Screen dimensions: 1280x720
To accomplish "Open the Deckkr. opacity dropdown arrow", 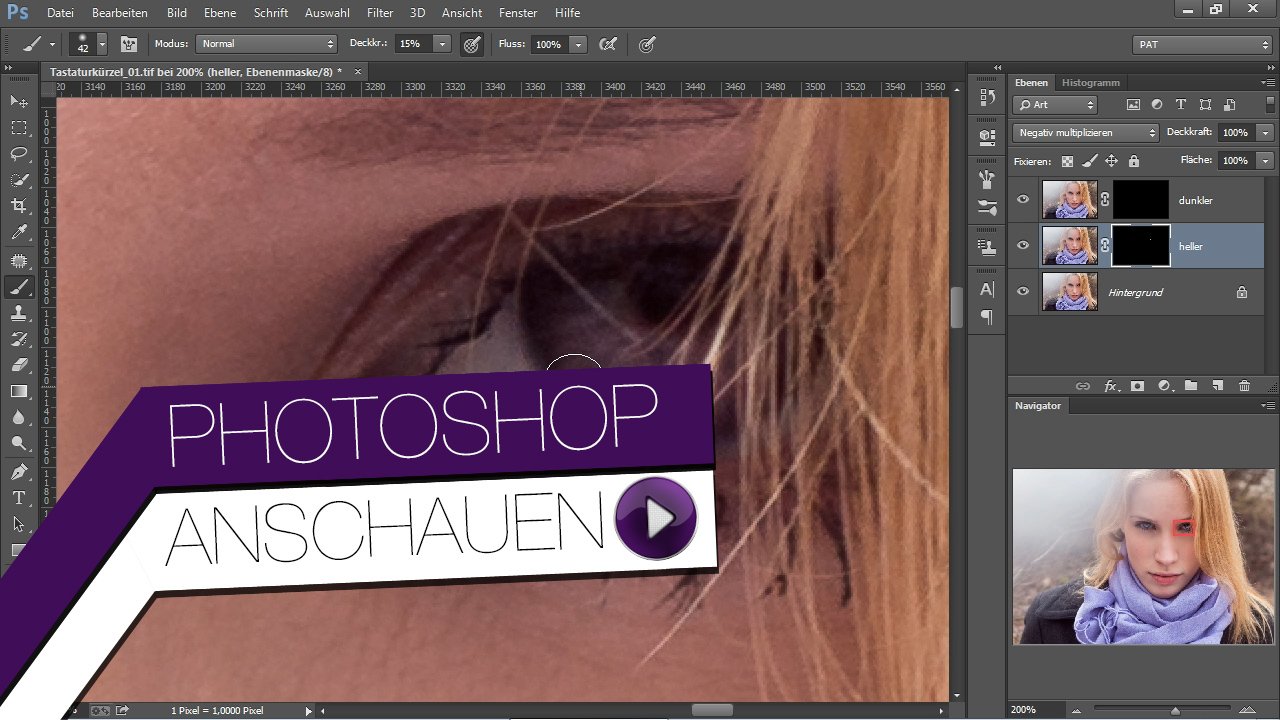I will click(442, 44).
